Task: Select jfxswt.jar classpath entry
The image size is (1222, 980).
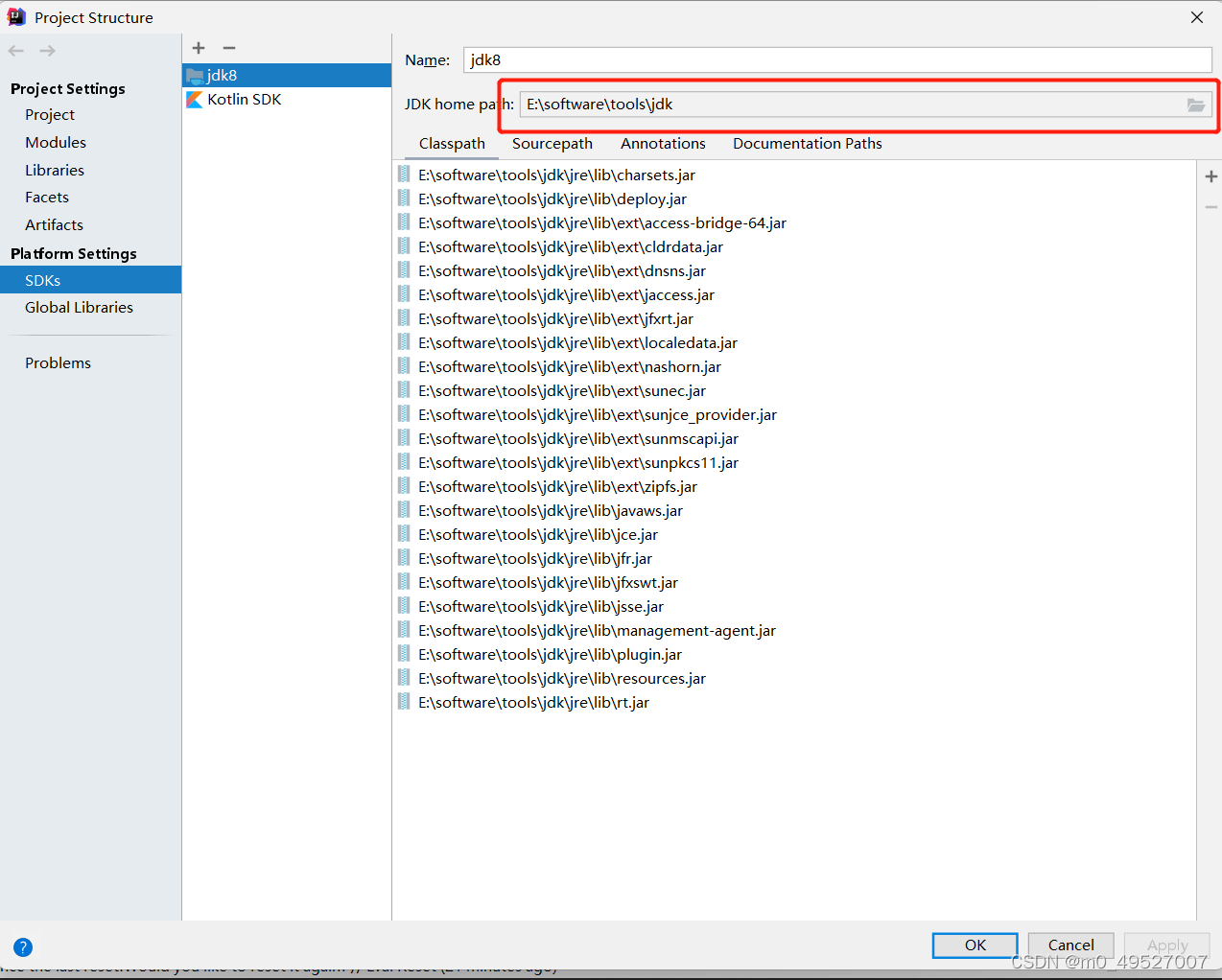Action: (x=548, y=583)
